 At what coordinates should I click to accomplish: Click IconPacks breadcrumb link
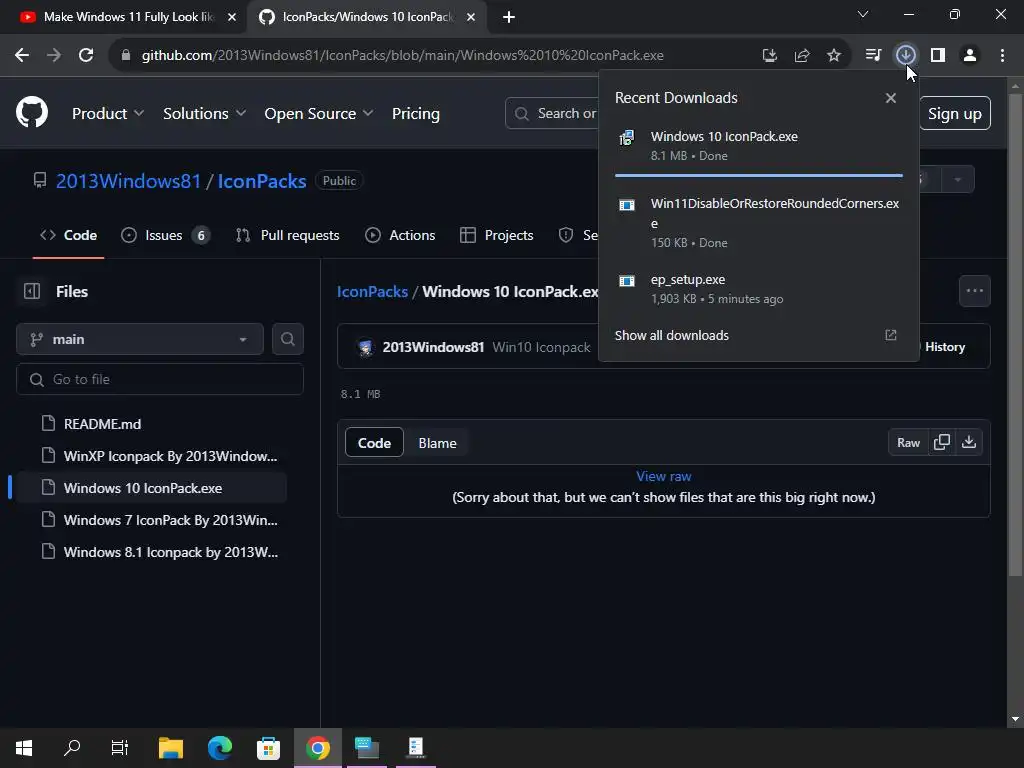tap(372, 291)
